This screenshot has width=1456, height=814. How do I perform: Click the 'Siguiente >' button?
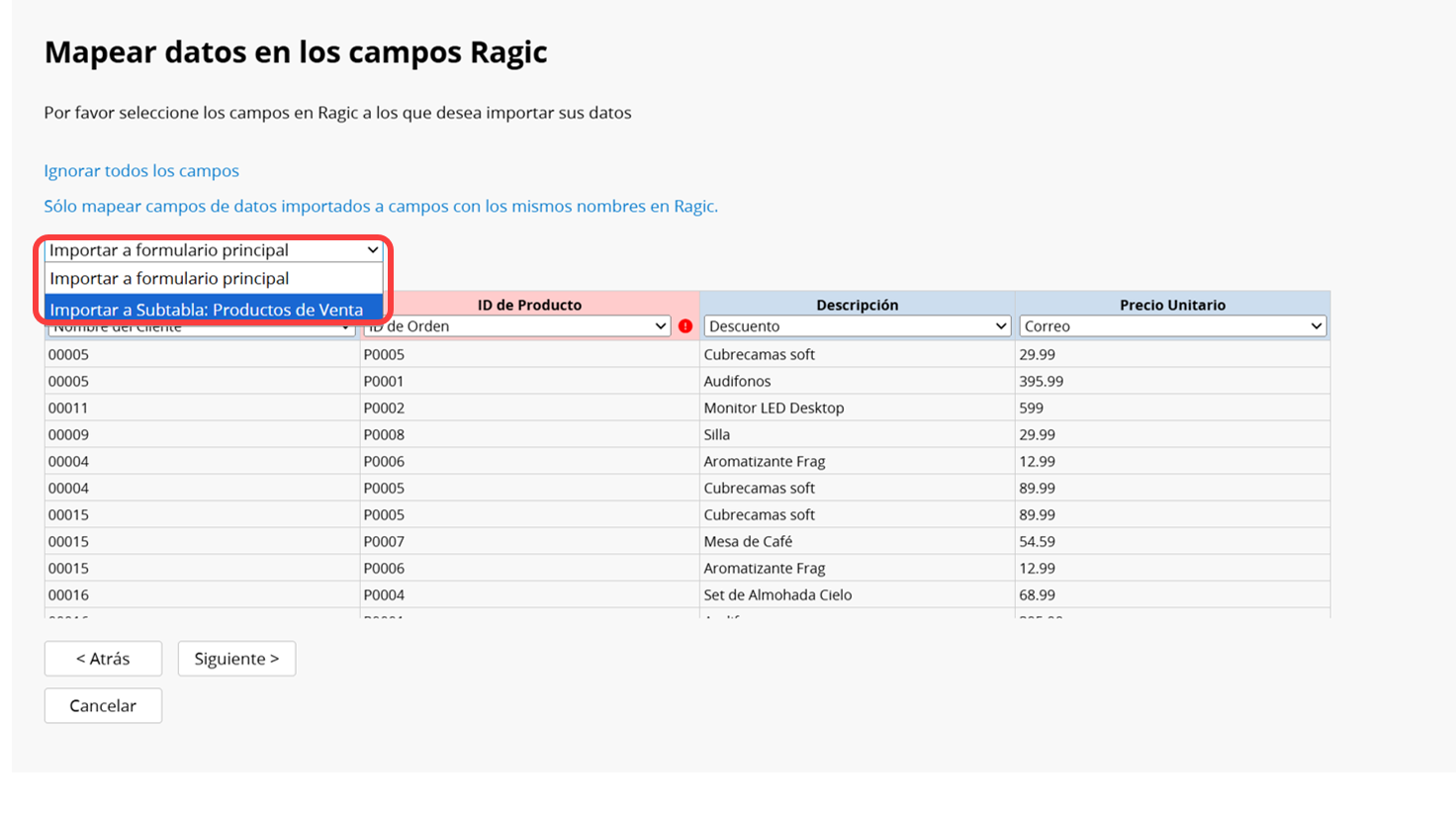tap(236, 659)
